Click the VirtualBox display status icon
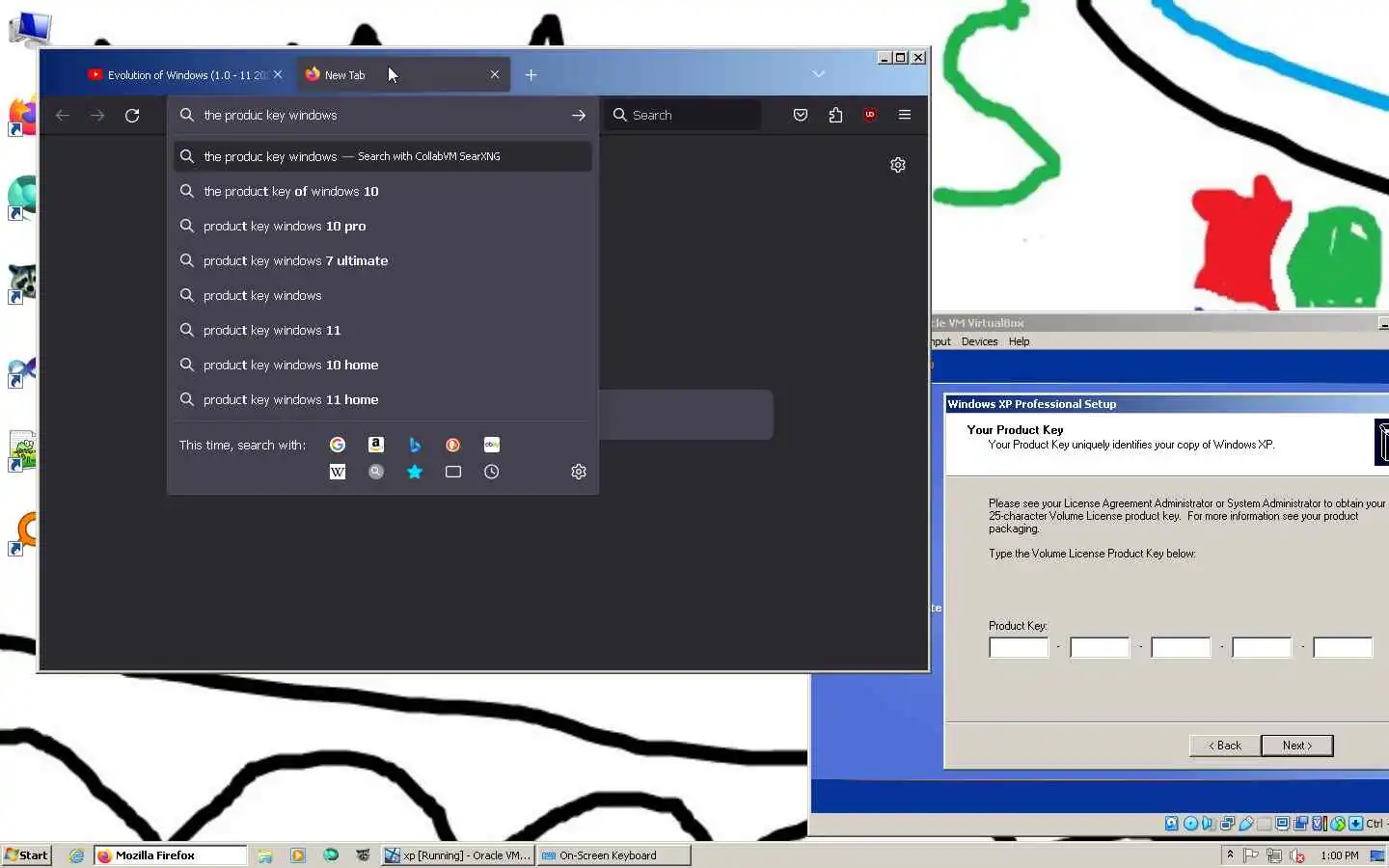 [x=1282, y=824]
